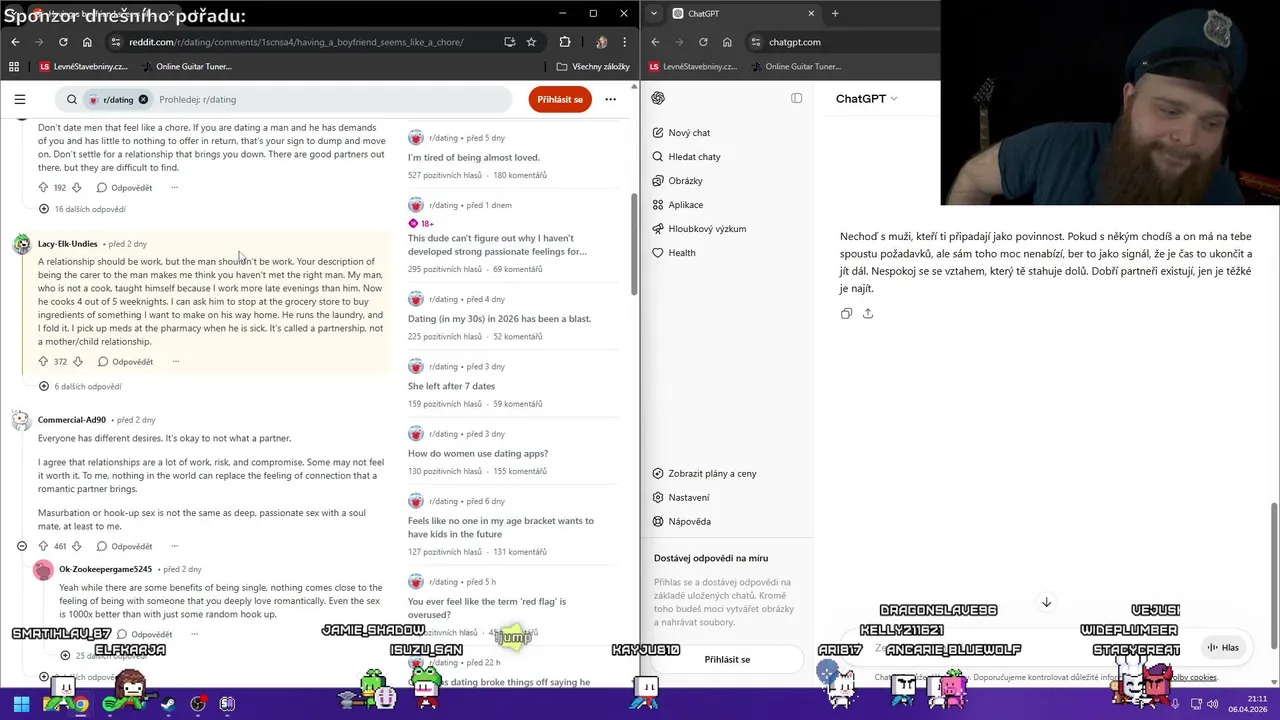Collapse the Commercial-Ad90 comment thread
The width and height of the screenshot is (1280, 720).
(x=22, y=546)
